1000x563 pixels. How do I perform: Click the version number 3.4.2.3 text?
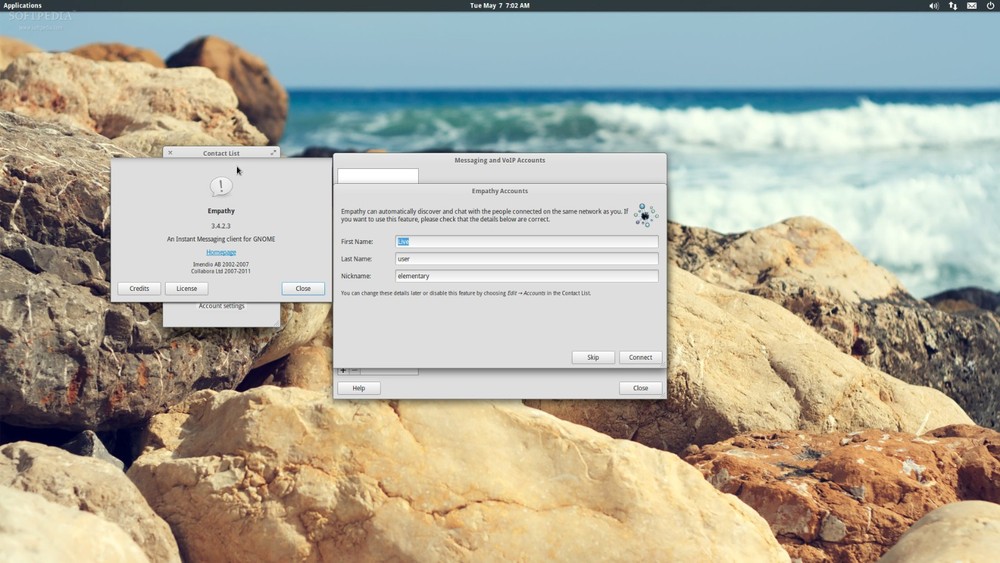pos(221,226)
